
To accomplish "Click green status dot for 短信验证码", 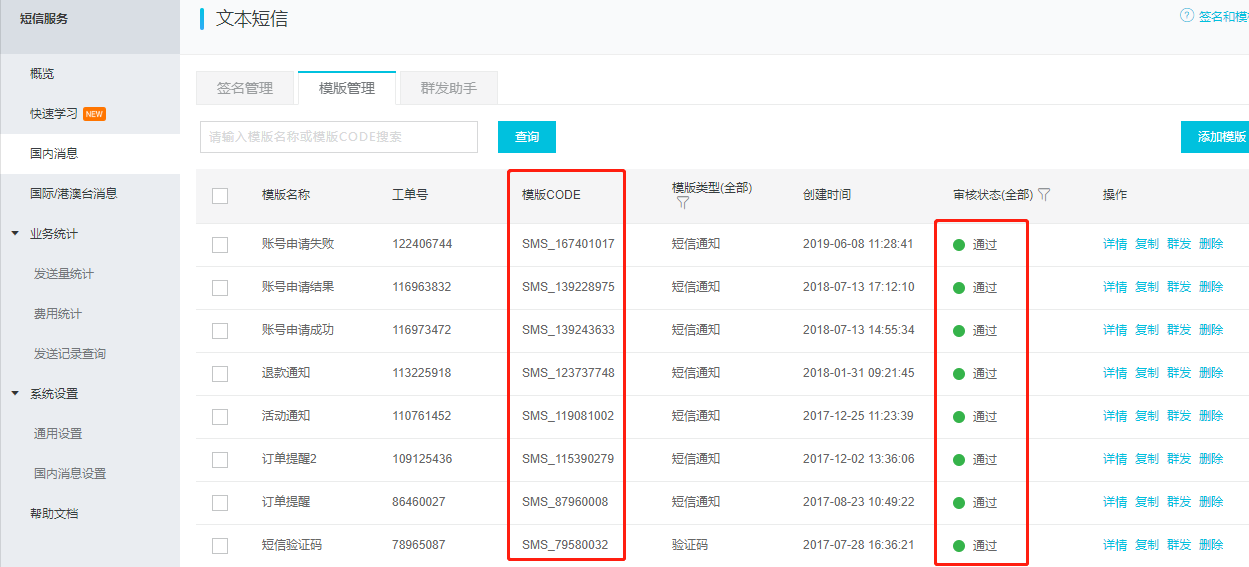I will pos(959,546).
